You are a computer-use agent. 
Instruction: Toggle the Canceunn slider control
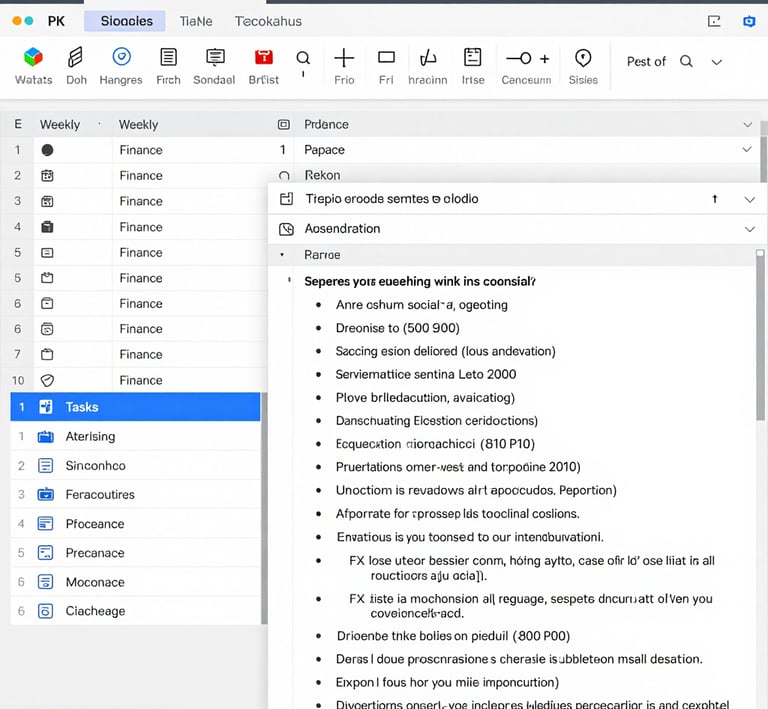(x=527, y=59)
